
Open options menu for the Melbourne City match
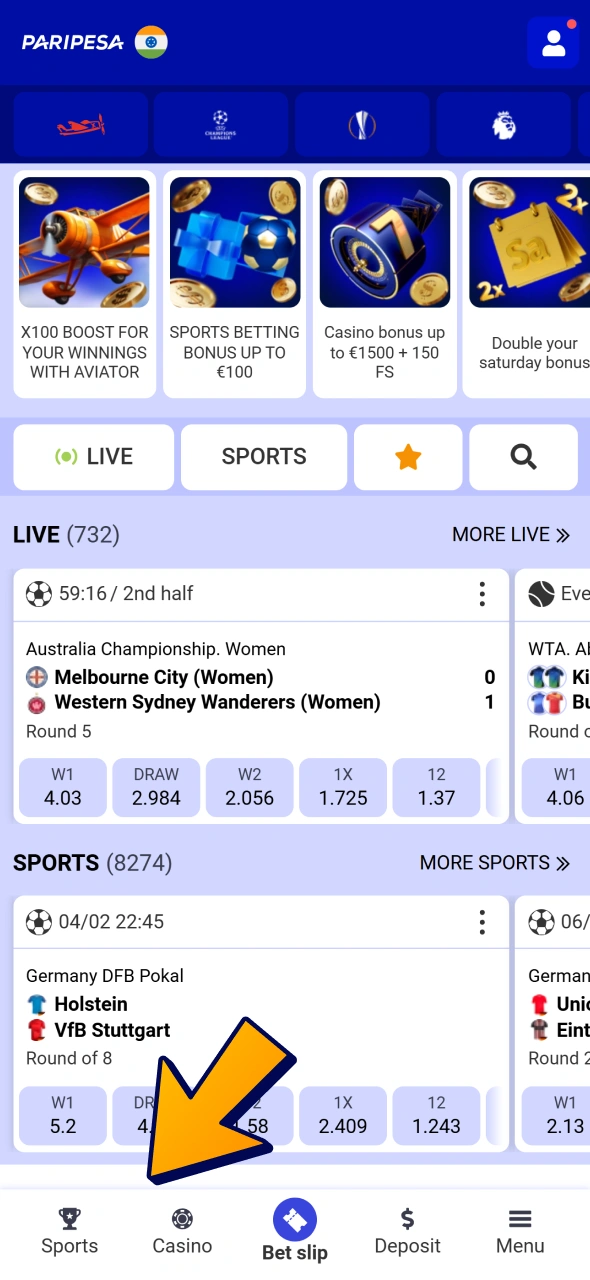[482, 593]
